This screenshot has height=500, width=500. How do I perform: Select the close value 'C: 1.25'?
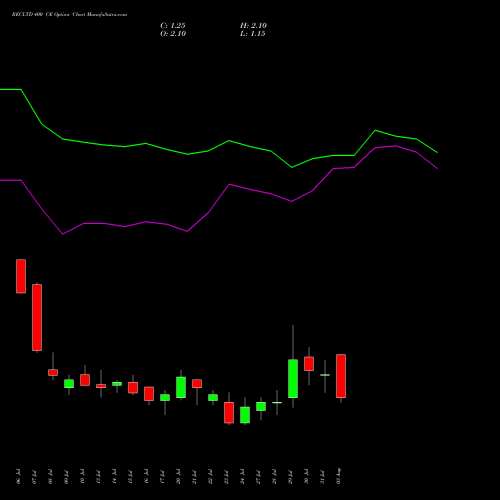173,26
